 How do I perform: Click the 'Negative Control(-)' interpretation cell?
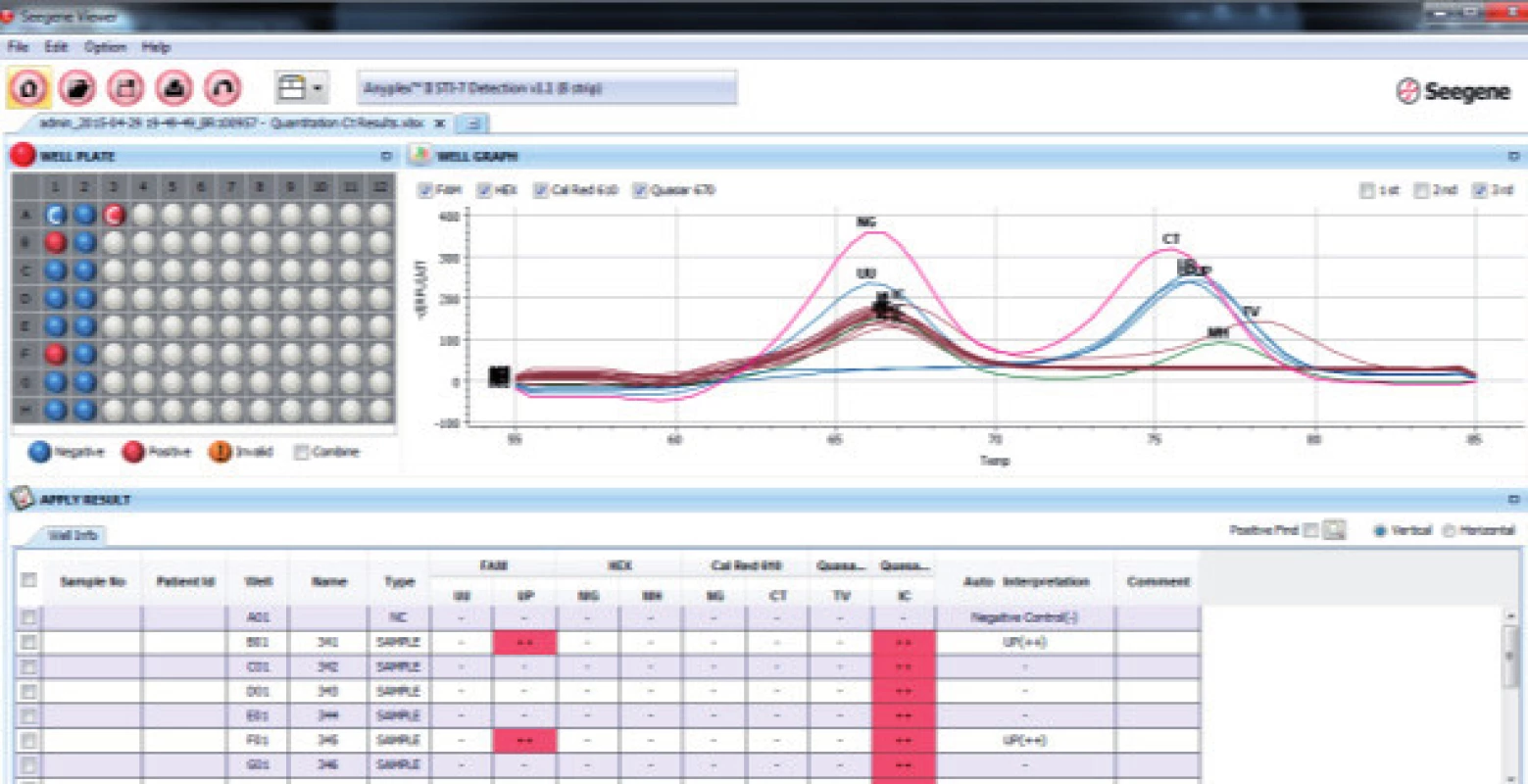point(1025,617)
